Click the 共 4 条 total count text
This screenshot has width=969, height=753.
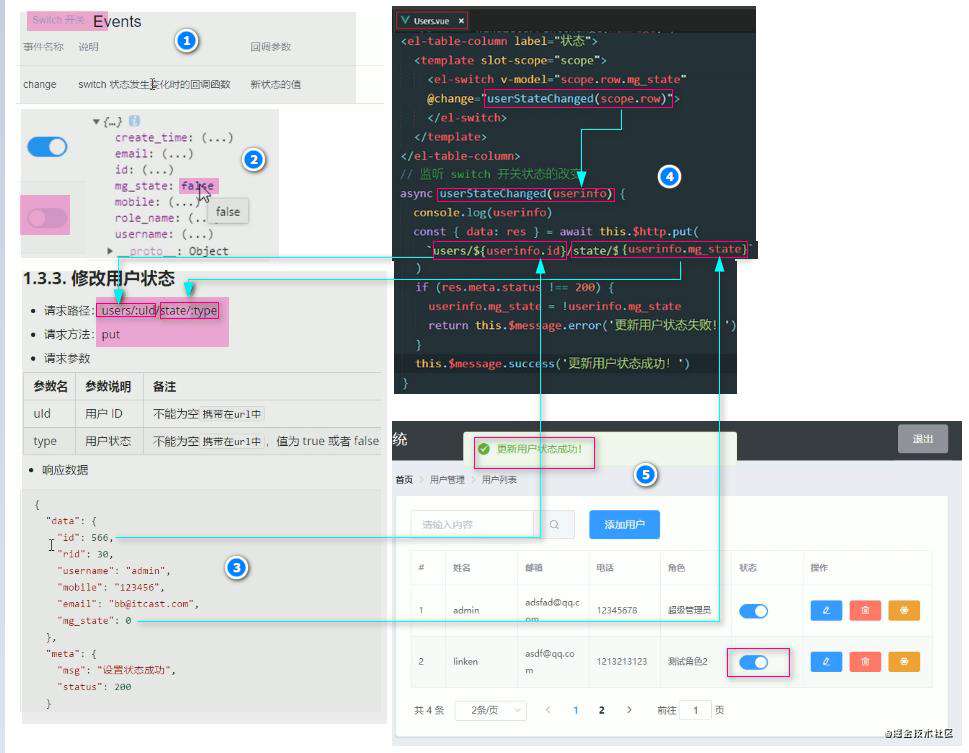[429, 710]
